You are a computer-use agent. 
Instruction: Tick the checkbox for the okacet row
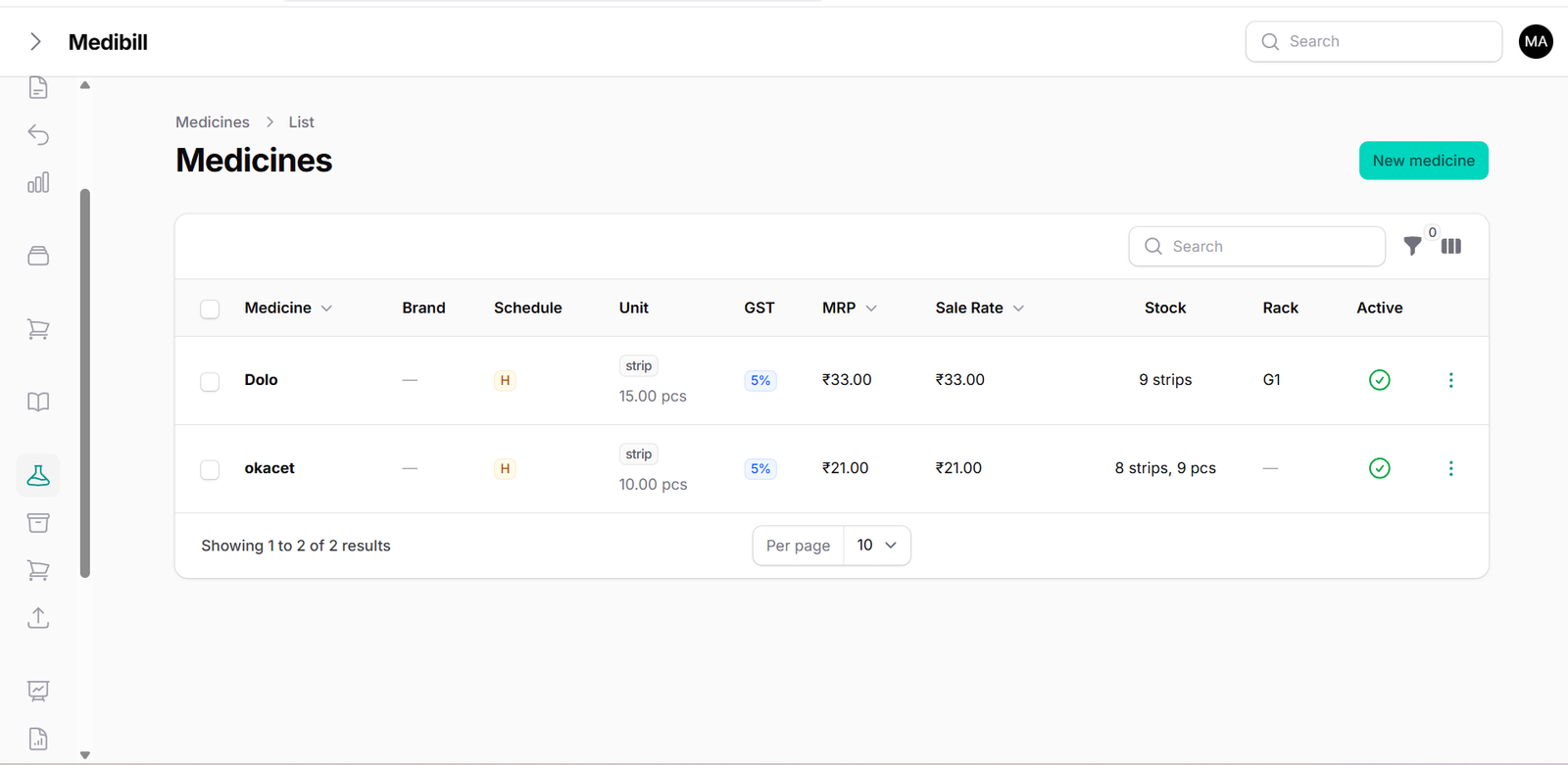[x=210, y=469]
